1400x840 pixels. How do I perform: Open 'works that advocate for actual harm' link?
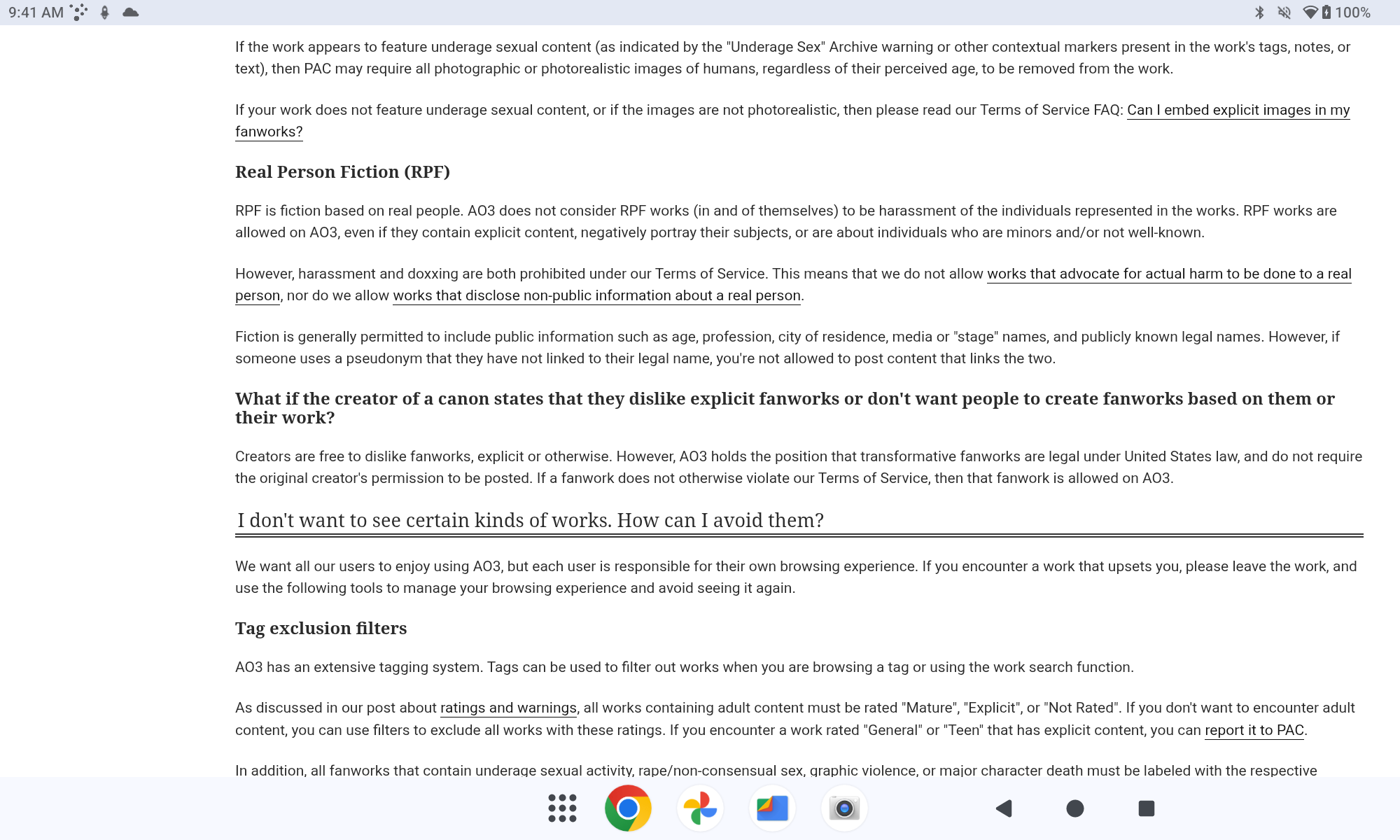click(1169, 274)
